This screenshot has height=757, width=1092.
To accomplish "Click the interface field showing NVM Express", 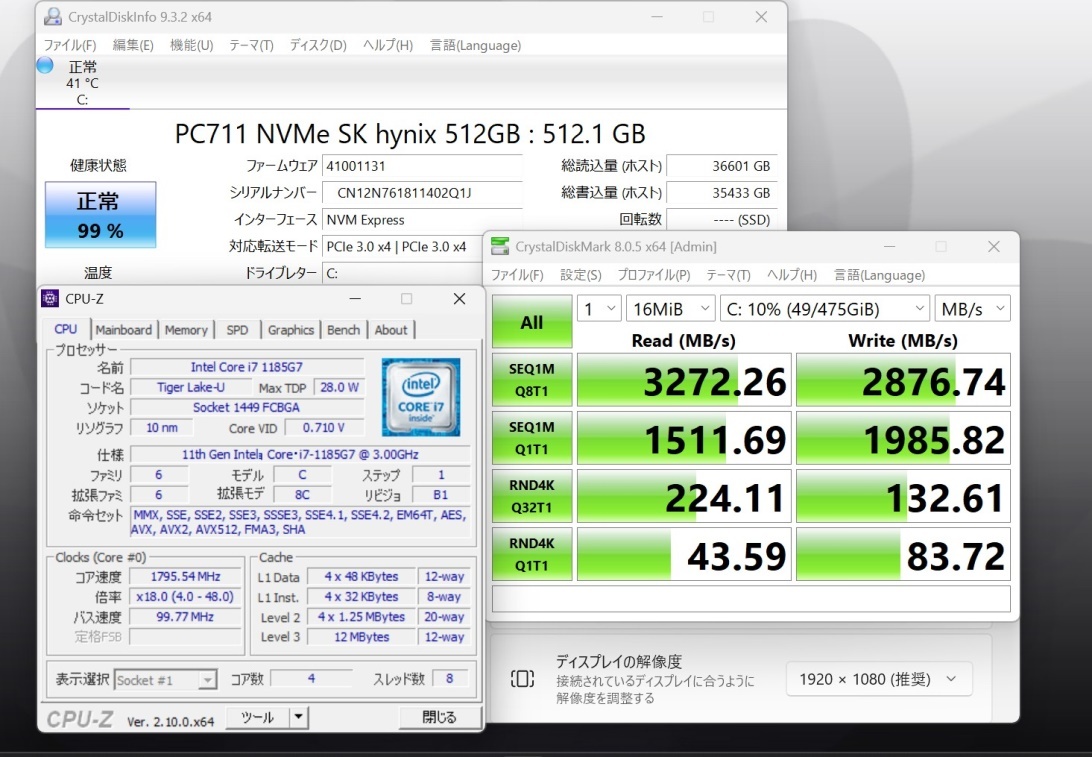I will 422,220.
